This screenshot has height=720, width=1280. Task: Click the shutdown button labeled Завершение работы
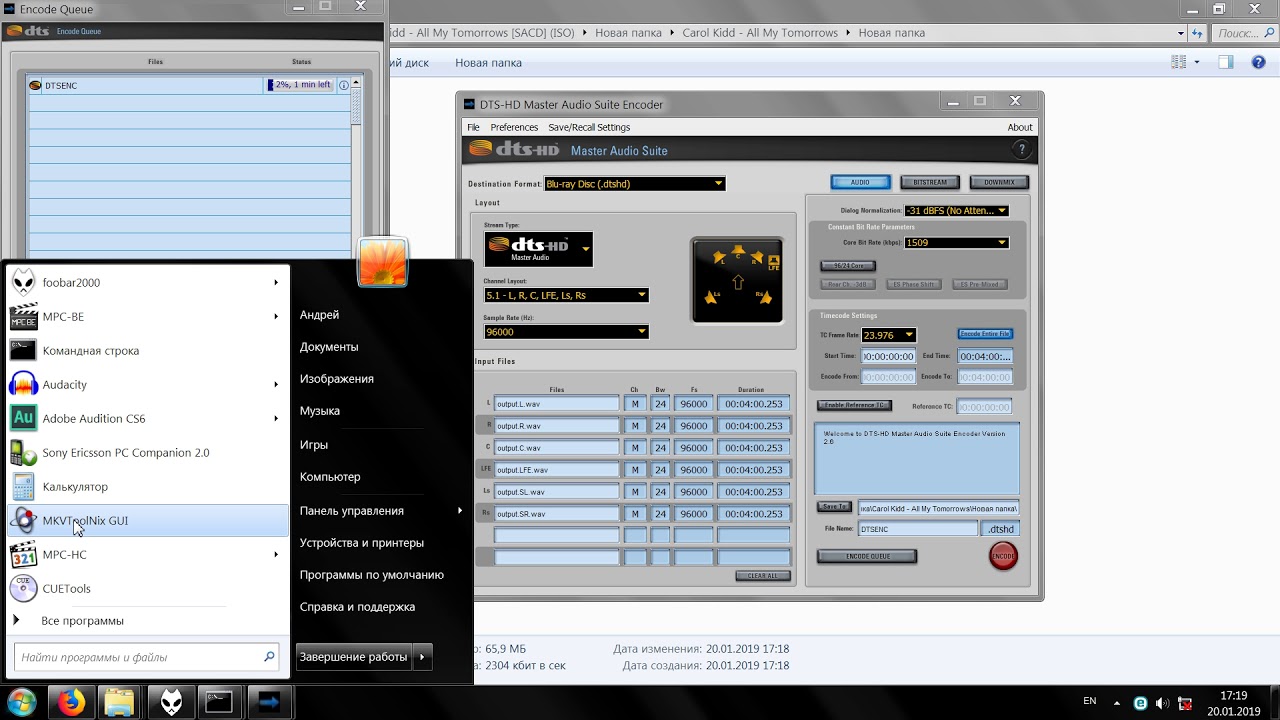[x=353, y=657]
